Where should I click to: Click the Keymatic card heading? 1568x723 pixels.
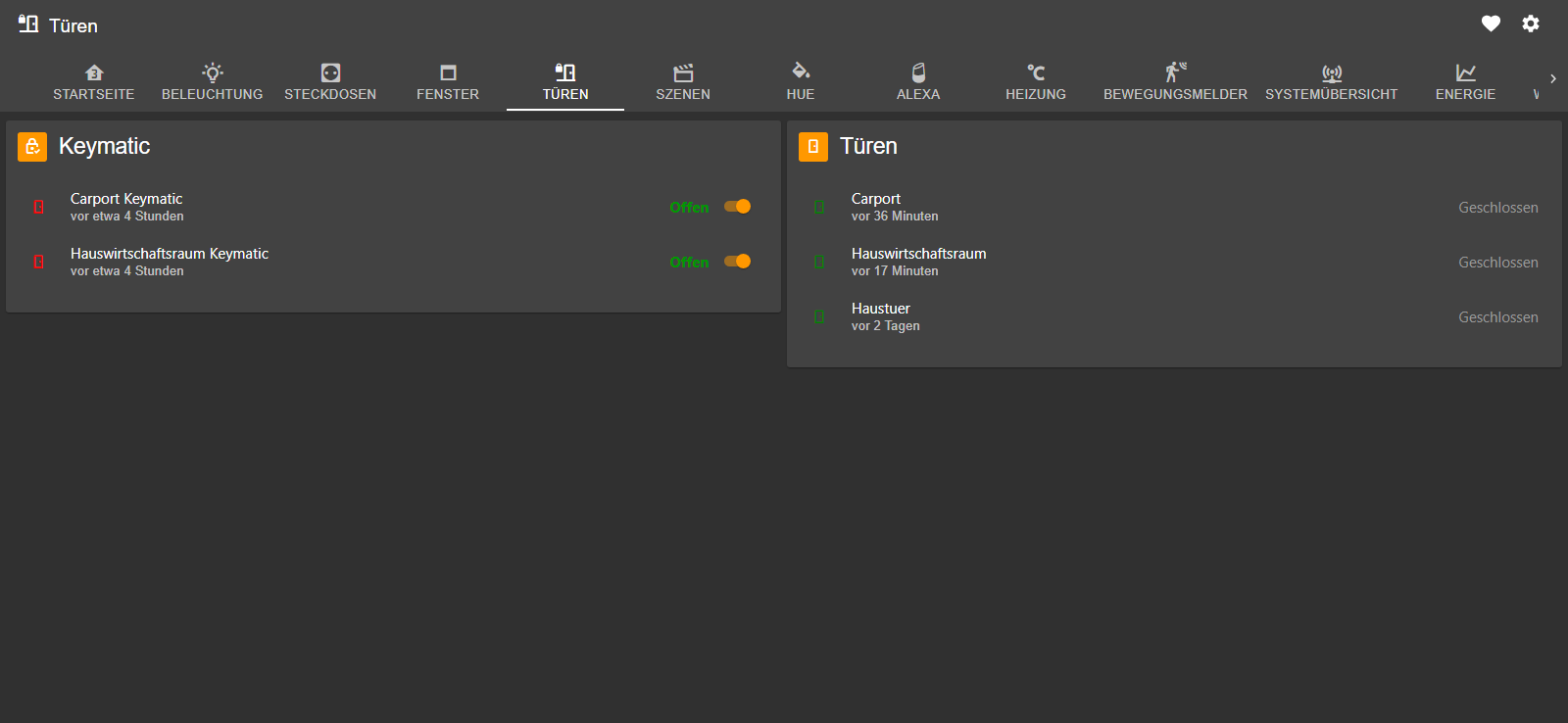(x=104, y=146)
